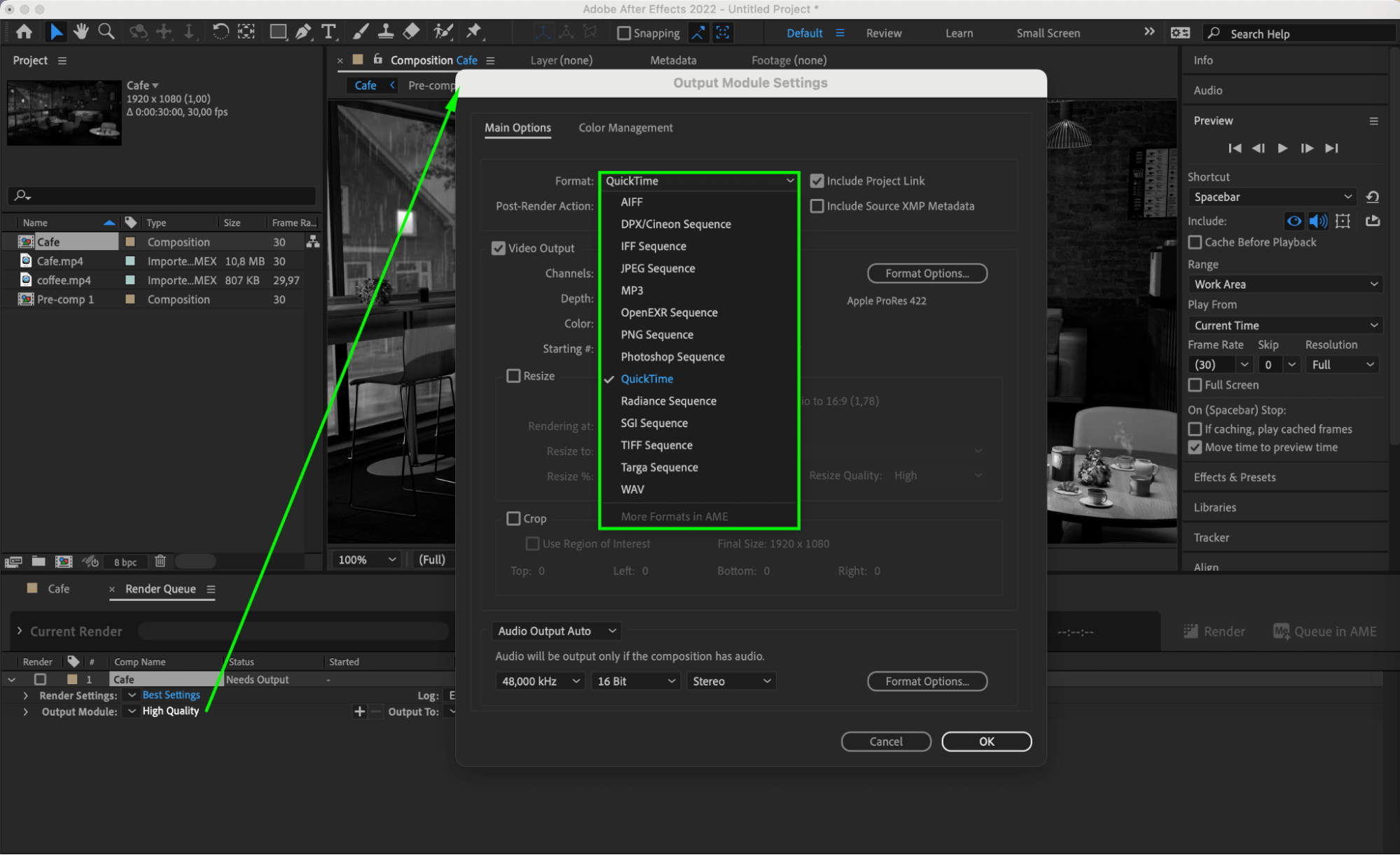Select the Horizontal Type tool
Screen dimensions: 1400x855
[x=328, y=32]
